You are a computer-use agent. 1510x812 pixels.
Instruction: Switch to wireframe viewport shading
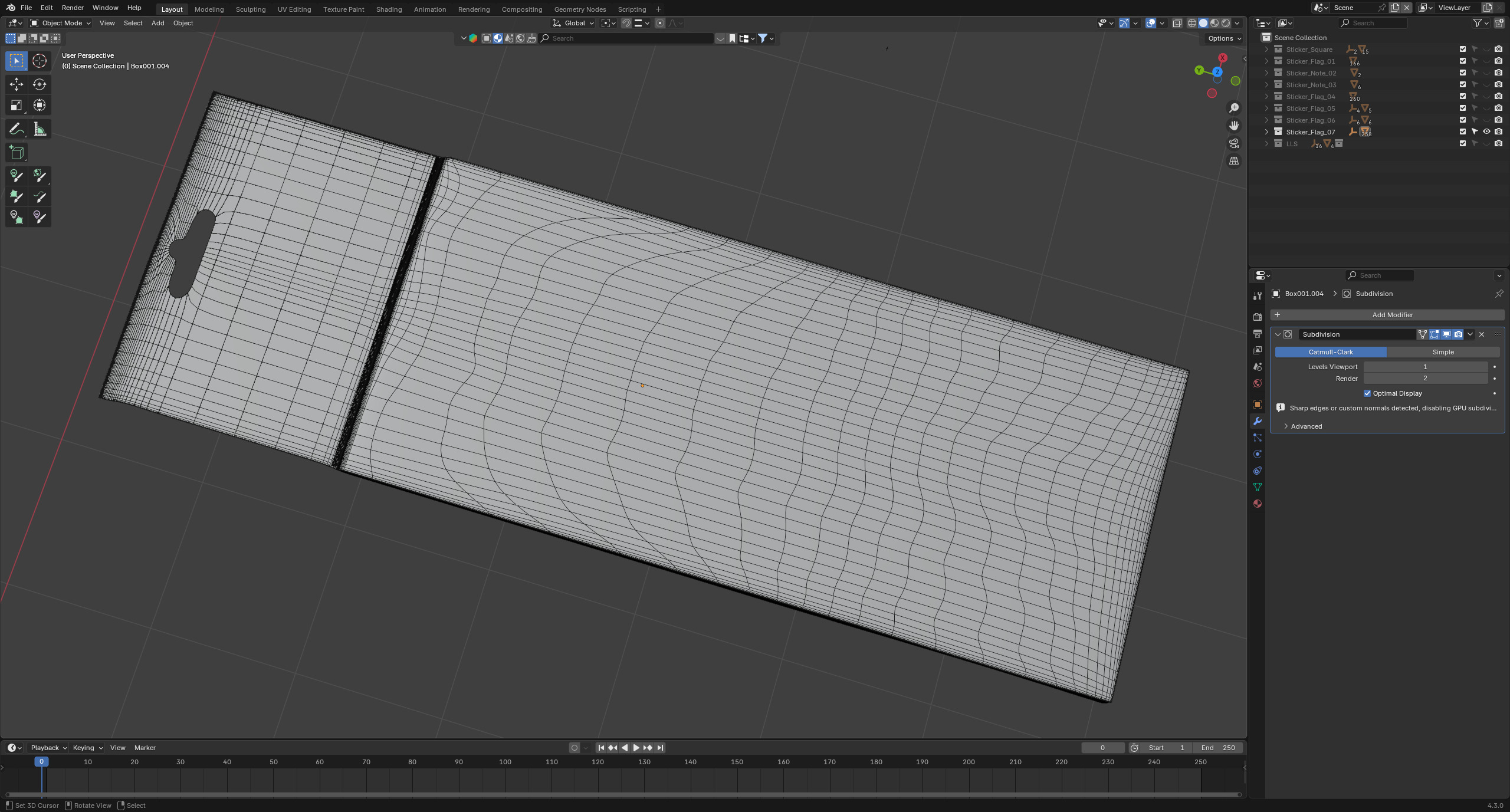pyautogui.click(x=1192, y=23)
